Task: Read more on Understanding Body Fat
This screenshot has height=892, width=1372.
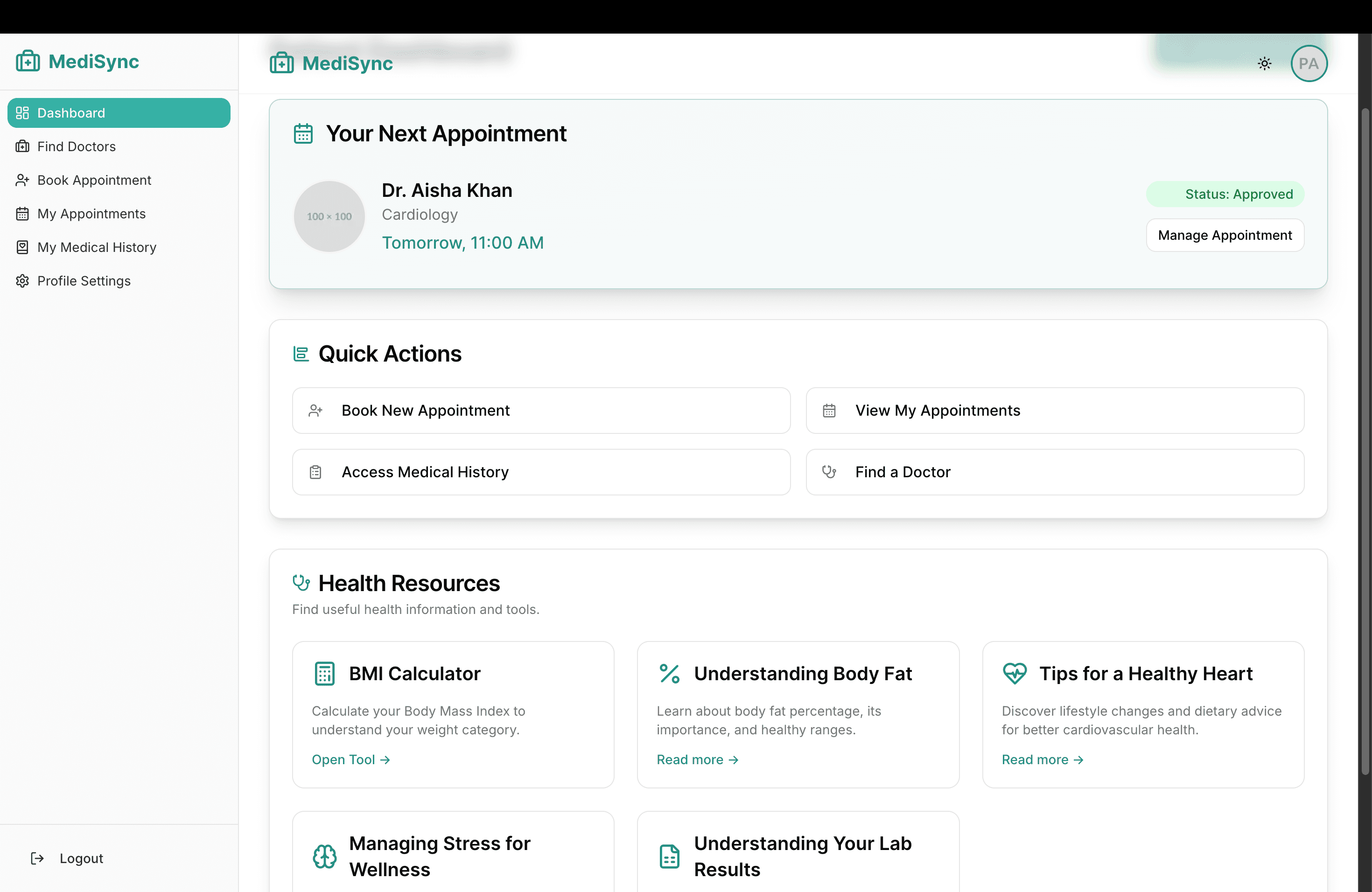Action: coord(698,760)
